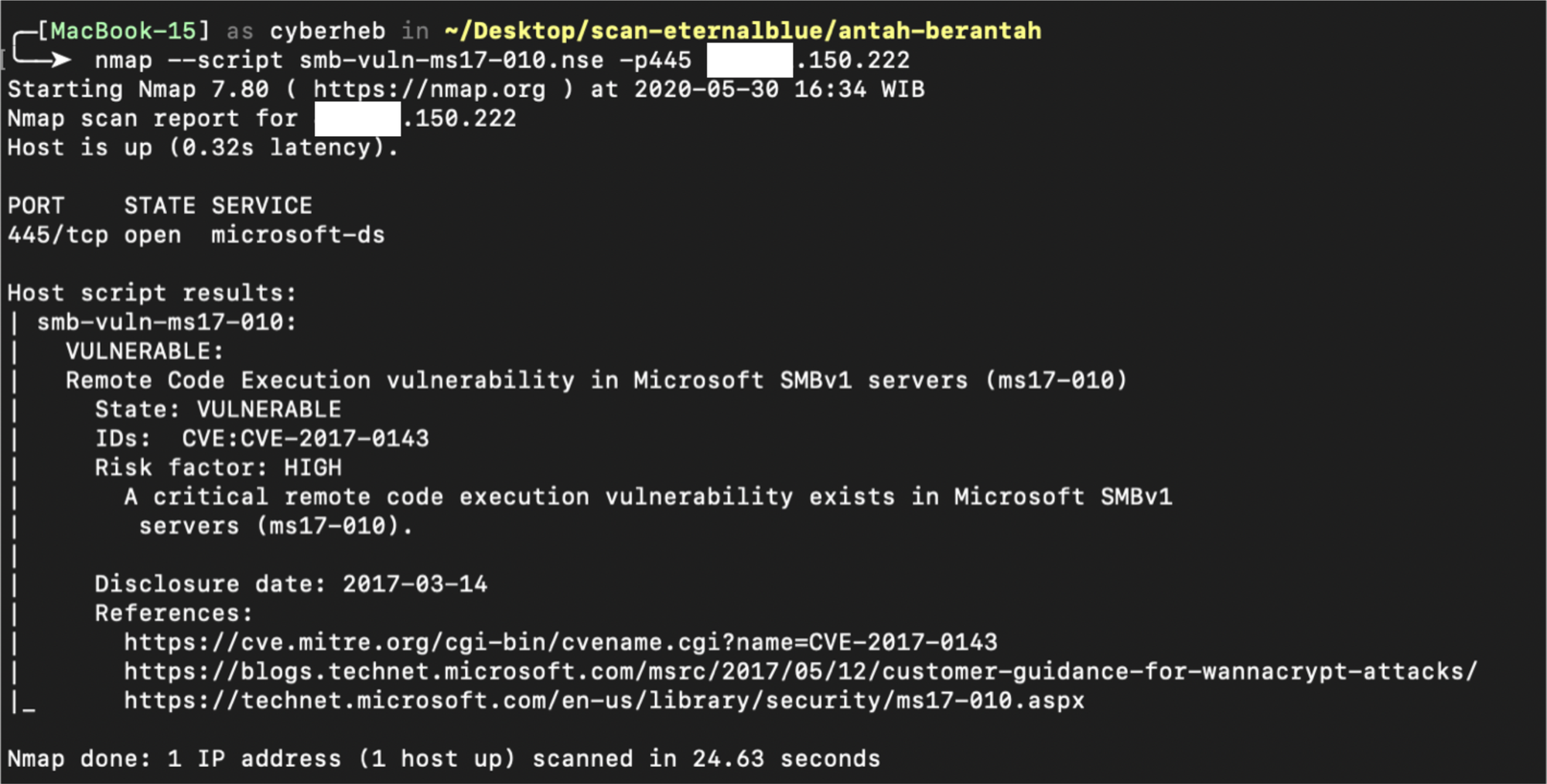This screenshot has width=1547, height=784.
Task: Click the 445/tcp port entry
Action: pos(57,235)
